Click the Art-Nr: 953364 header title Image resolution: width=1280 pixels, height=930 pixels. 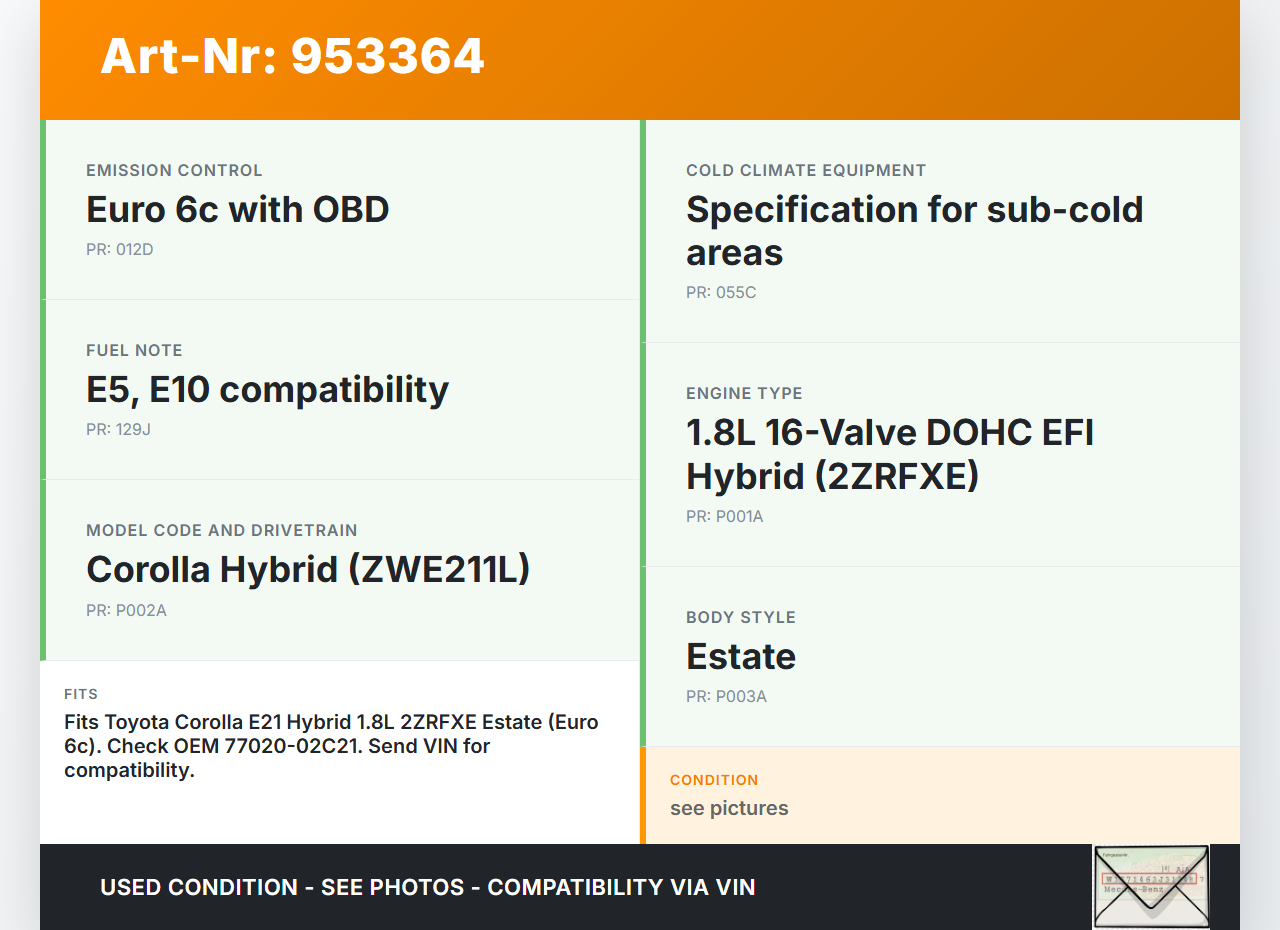[x=292, y=56]
